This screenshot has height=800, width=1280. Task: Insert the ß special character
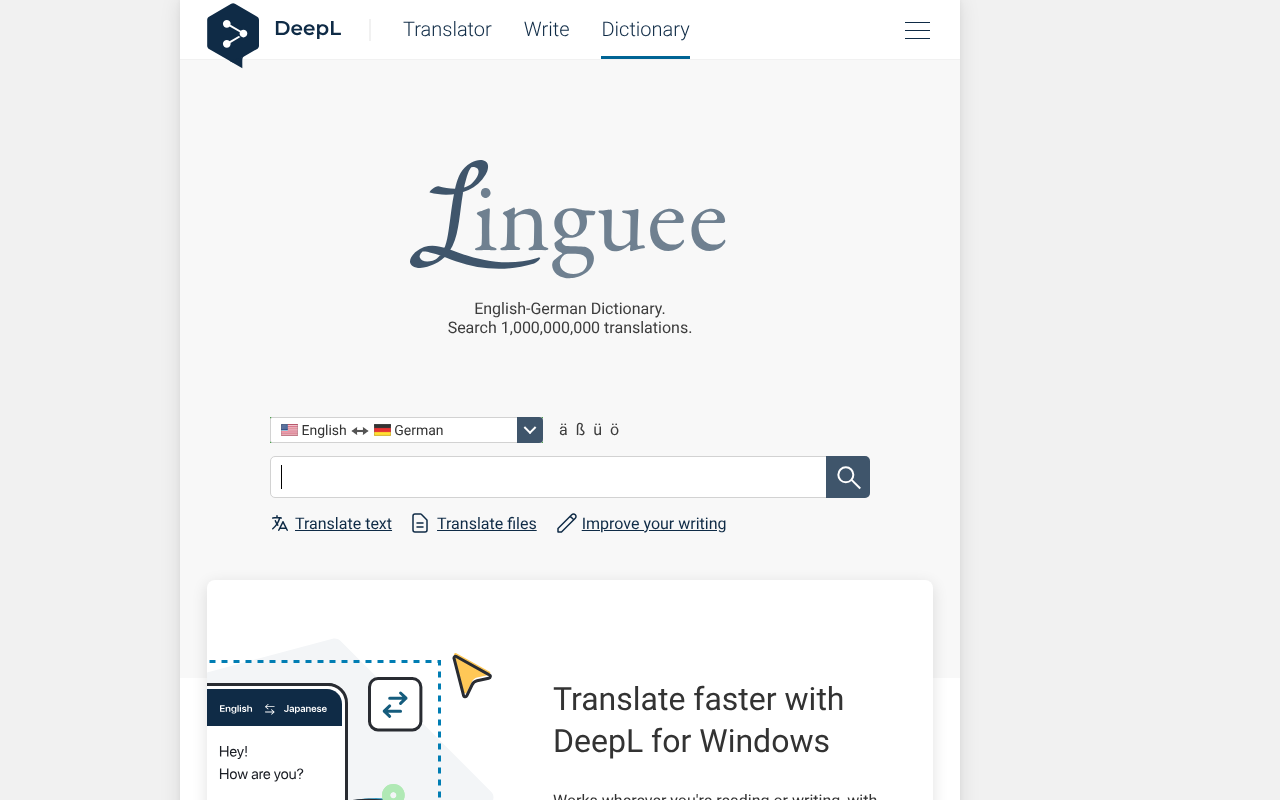click(580, 430)
